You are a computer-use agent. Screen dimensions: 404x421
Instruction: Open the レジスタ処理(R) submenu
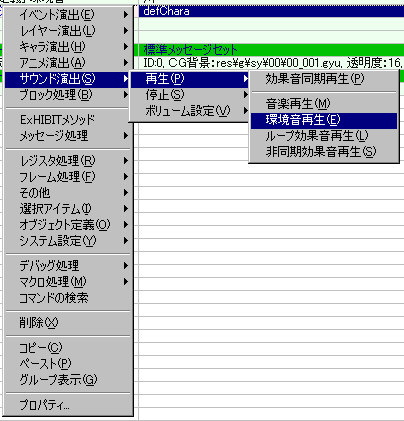(68, 160)
